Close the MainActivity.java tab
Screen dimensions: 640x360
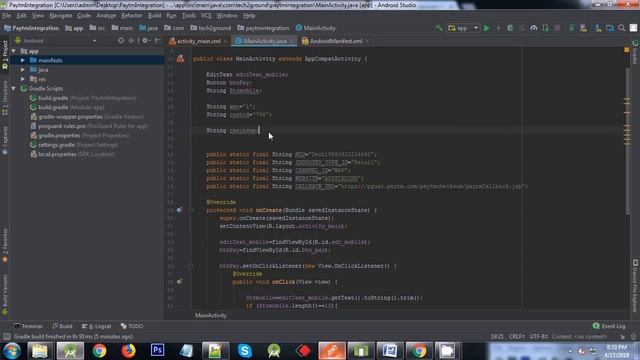293,41
